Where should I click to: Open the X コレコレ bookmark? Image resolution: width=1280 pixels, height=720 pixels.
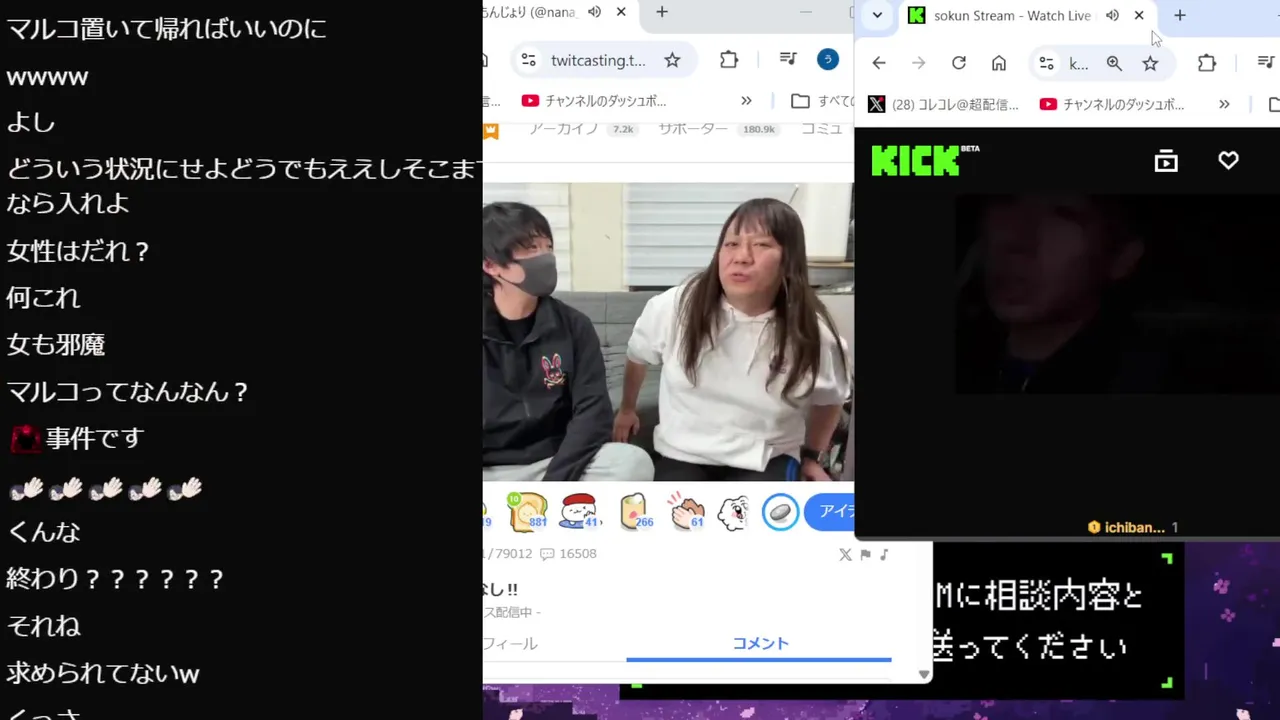tap(943, 104)
